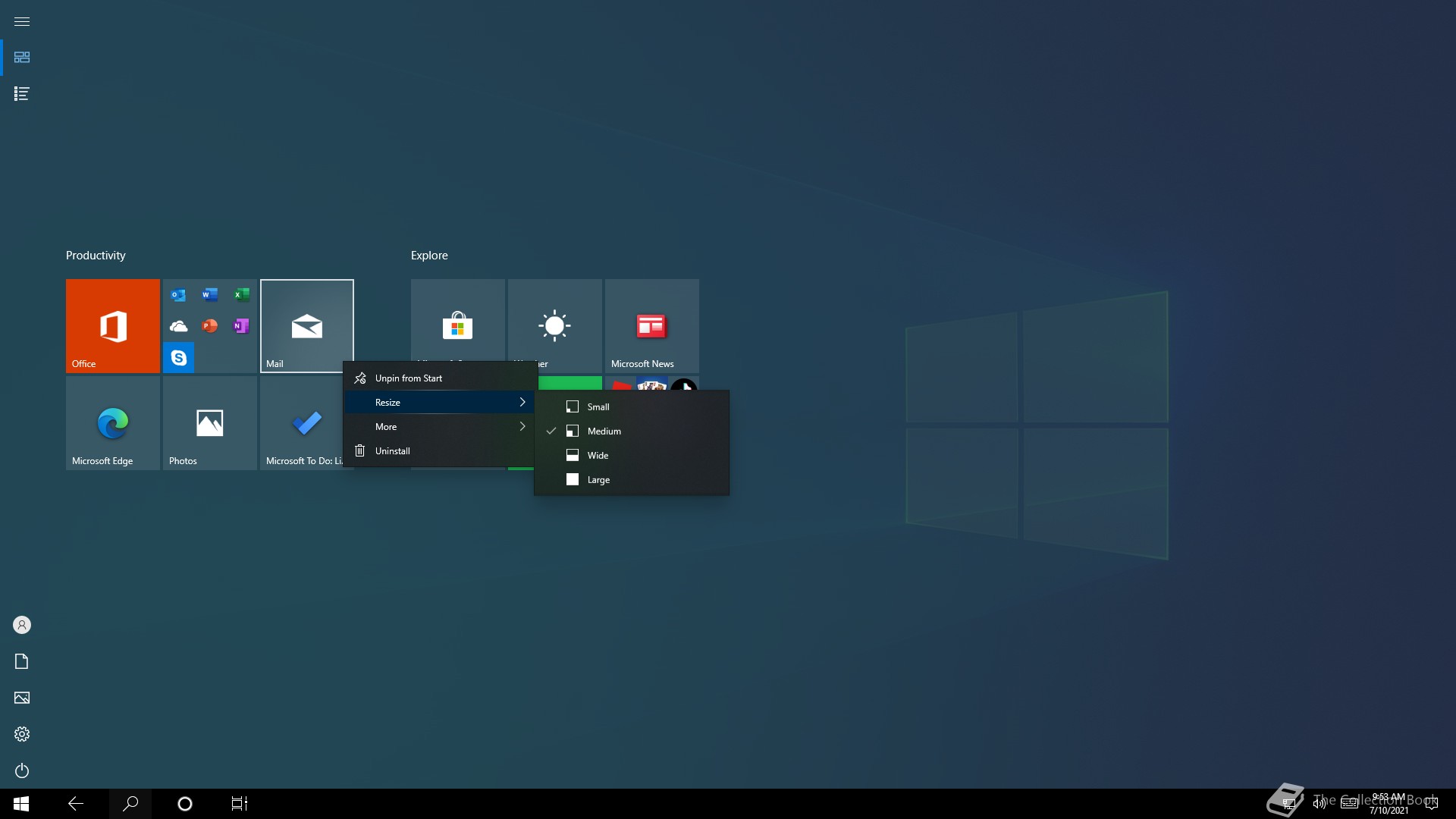
Task: Launch PowerPoint from the Office folder tile
Action: 210,326
